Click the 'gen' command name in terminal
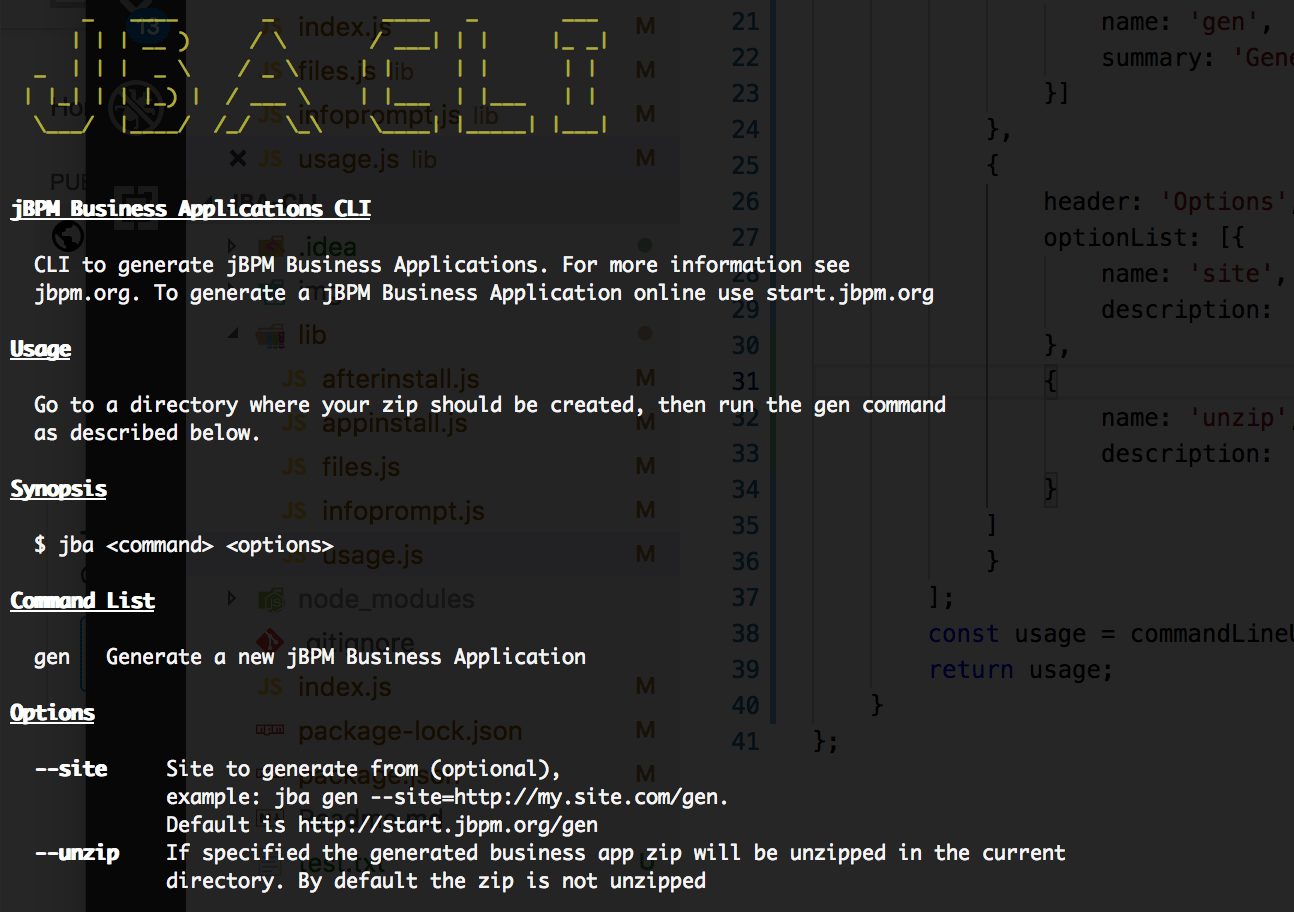Viewport: 1294px width, 912px height. 52,657
